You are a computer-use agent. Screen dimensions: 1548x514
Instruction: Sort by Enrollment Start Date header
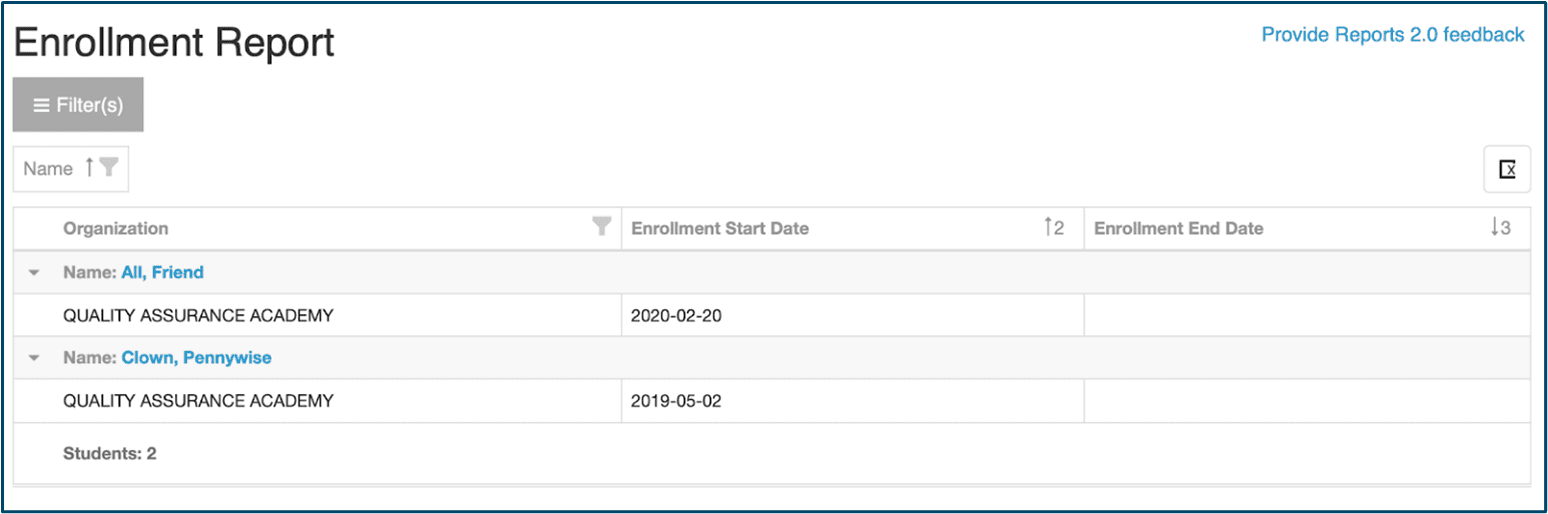(720, 229)
